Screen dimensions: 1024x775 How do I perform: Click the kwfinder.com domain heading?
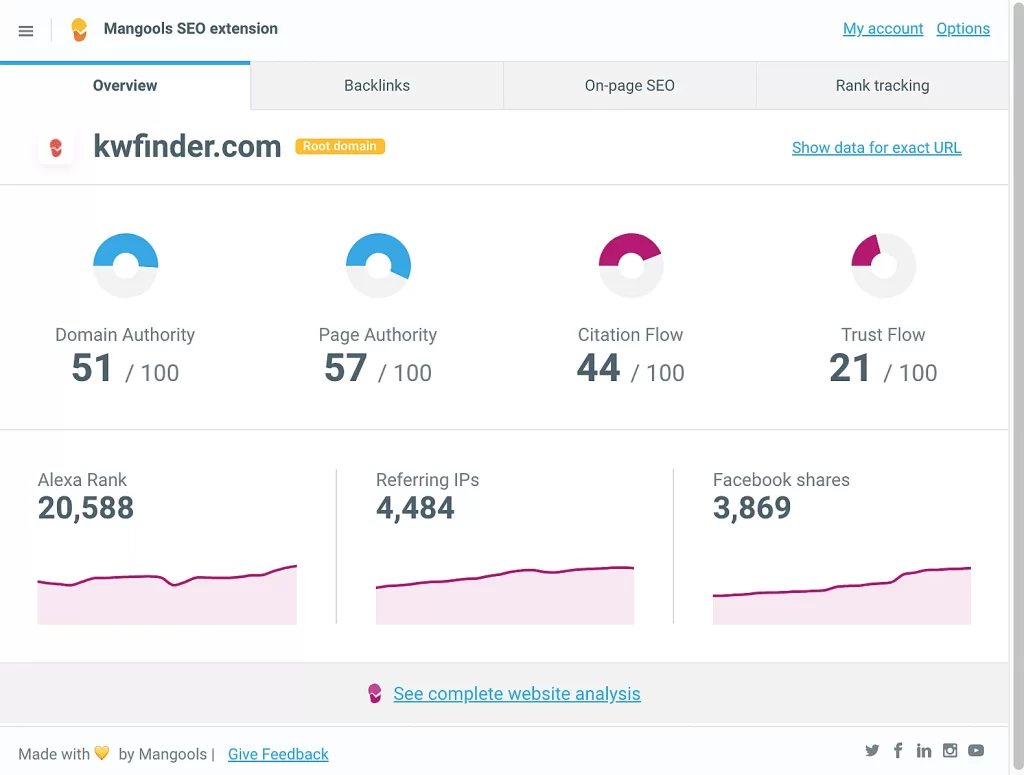point(187,146)
